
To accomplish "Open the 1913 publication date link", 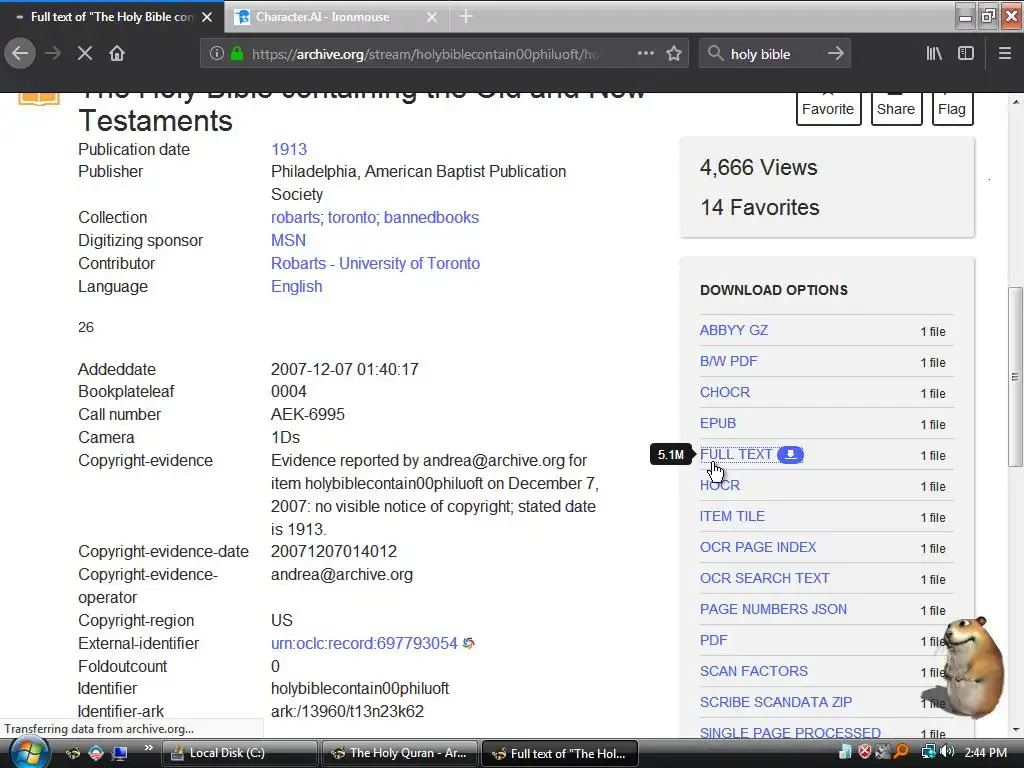I will (289, 150).
